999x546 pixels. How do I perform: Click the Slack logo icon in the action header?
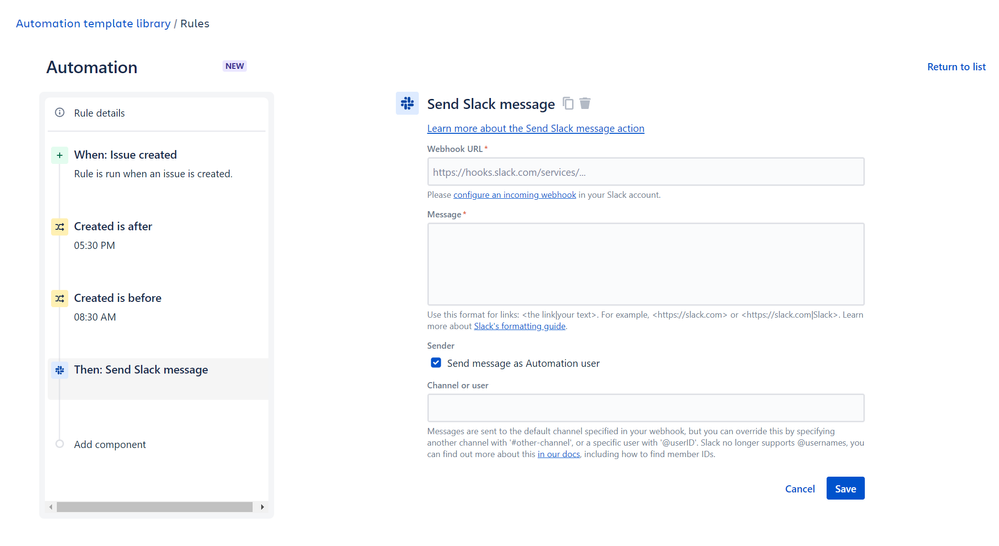[407, 103]
